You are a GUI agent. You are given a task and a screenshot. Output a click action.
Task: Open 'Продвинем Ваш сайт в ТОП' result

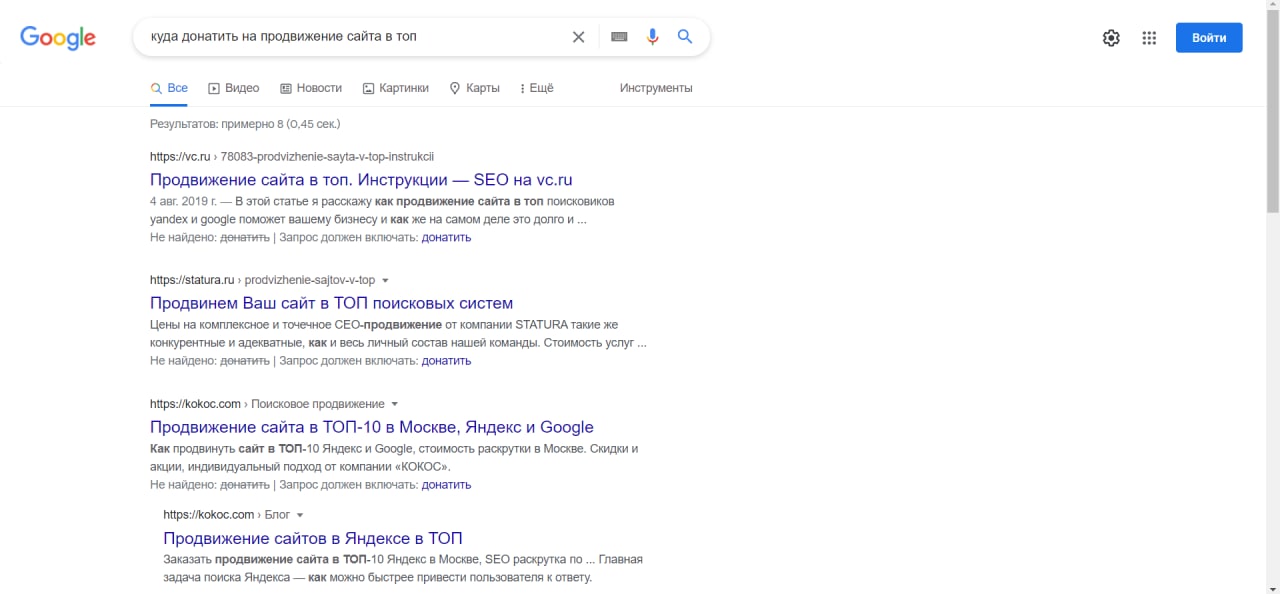331,303
